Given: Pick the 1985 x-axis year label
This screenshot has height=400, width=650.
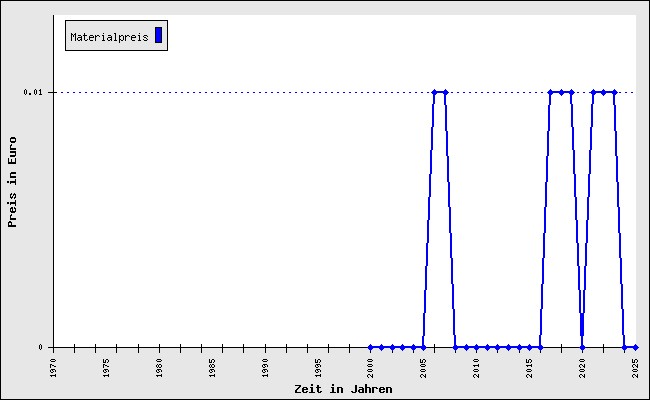Looking at the screenshot, I should (212, 367).
